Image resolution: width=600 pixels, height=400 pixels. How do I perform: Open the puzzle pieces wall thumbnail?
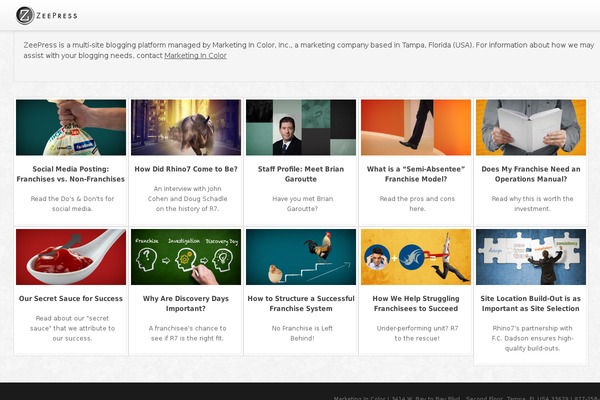coord(531,257)
